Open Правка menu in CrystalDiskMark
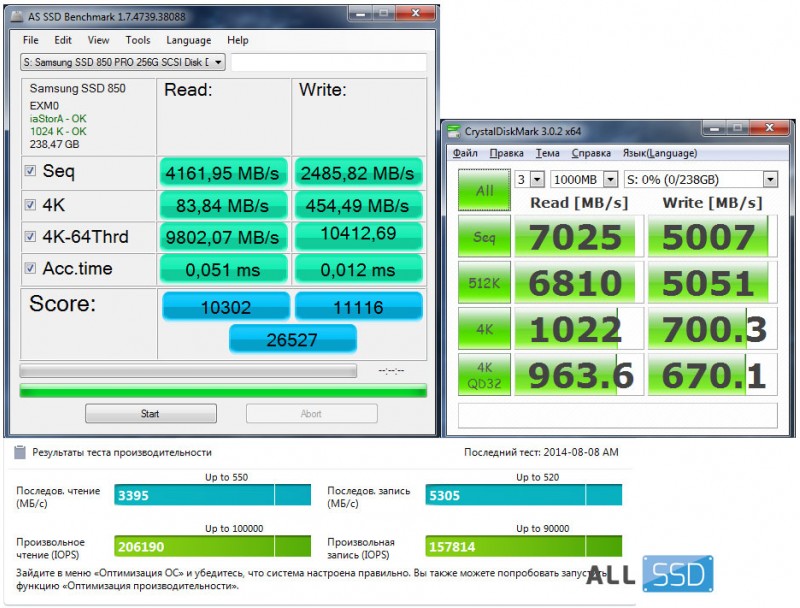Screen dimensions: 800x608 [x=506, y=153]
